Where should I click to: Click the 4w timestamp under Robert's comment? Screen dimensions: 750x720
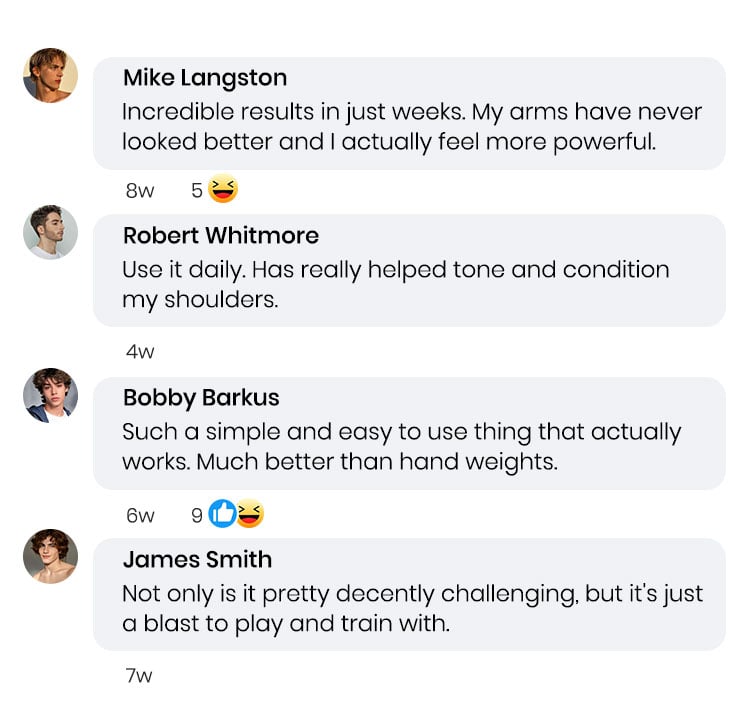[140, 352]
